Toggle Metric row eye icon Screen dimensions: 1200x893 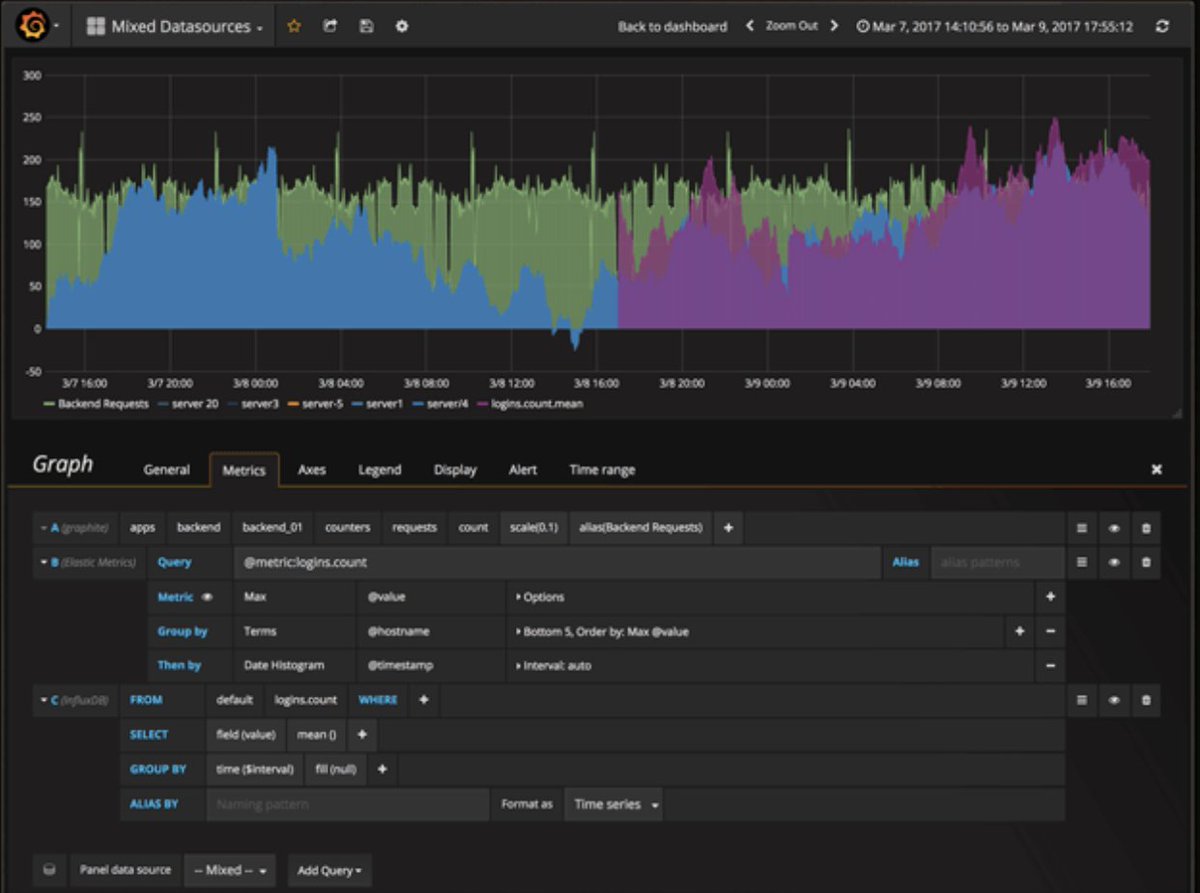[x=208, y=597]
